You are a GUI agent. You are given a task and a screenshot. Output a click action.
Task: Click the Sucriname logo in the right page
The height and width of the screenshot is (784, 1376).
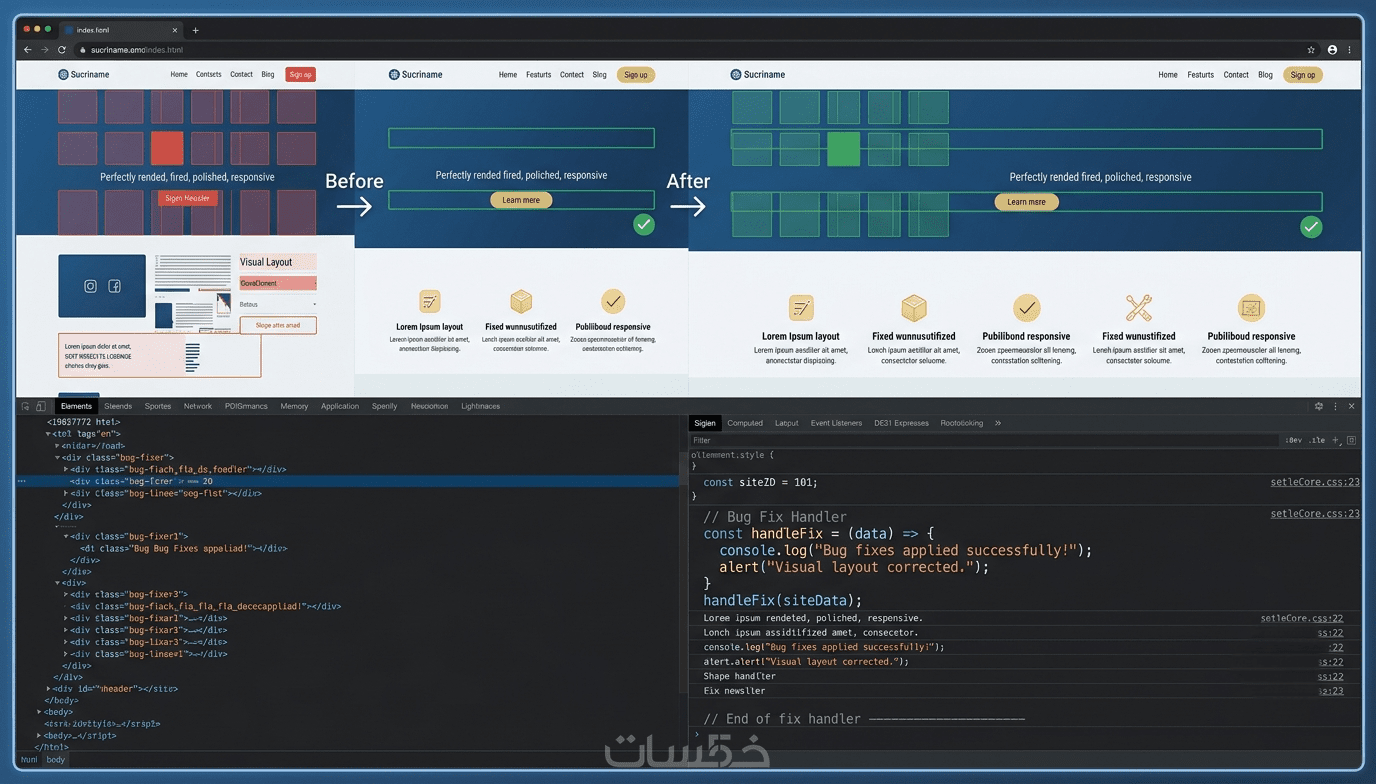[758, 74]
